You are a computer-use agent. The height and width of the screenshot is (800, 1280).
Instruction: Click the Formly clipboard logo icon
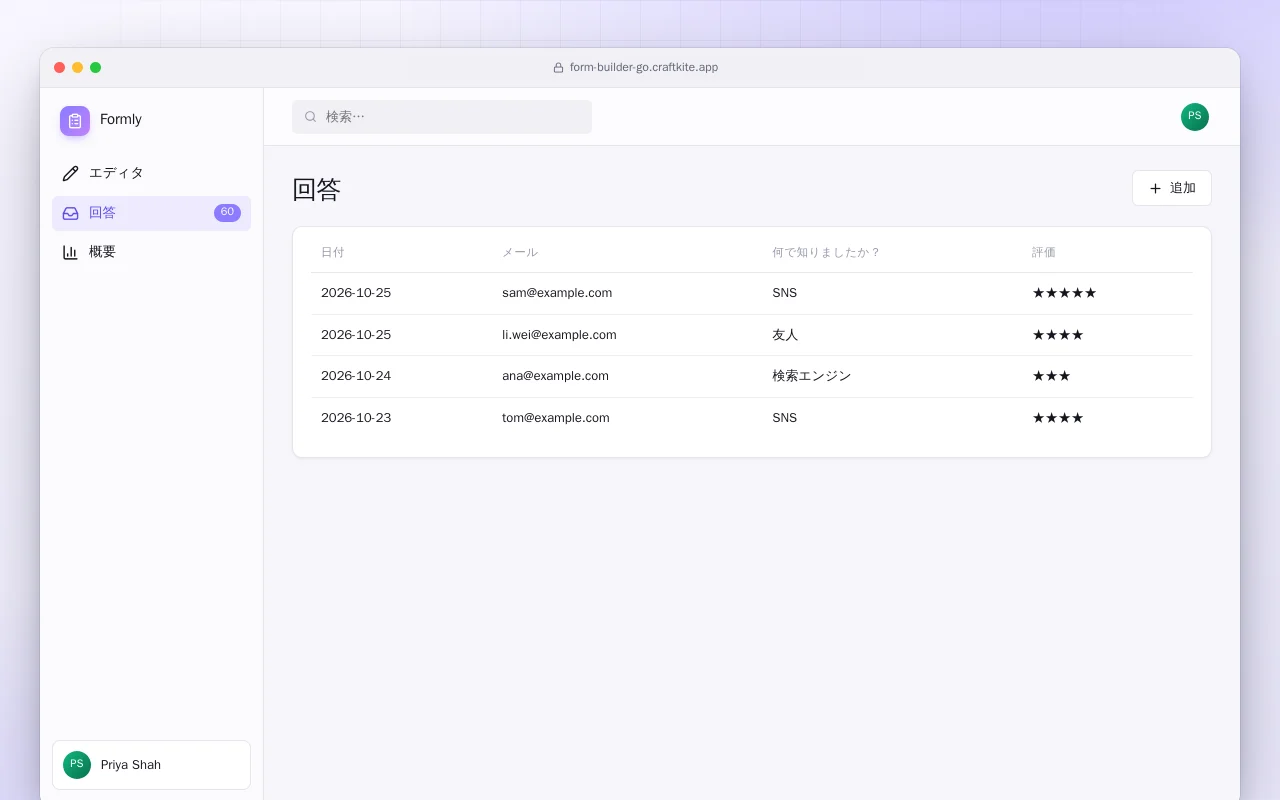(75, 121)
